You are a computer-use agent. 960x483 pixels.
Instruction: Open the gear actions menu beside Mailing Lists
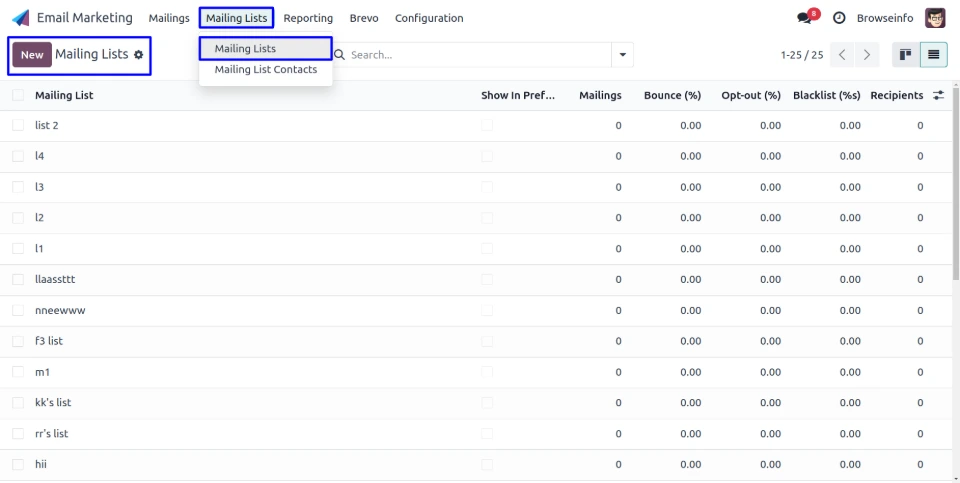pyautogui.click(x=139, y=55)
